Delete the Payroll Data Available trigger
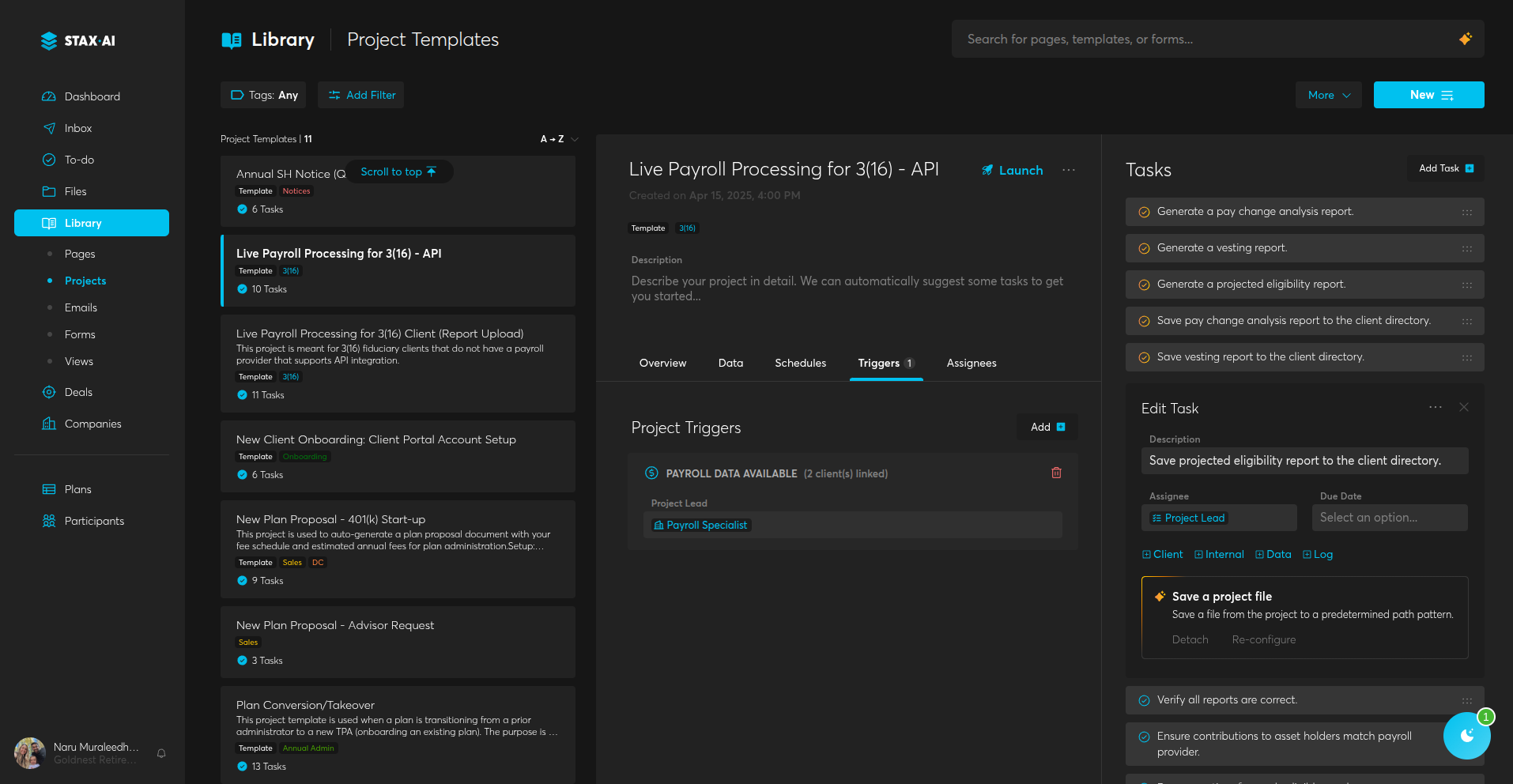Image resolution: width=1513 pixels, height=784 pixels. coord(1056,473)
